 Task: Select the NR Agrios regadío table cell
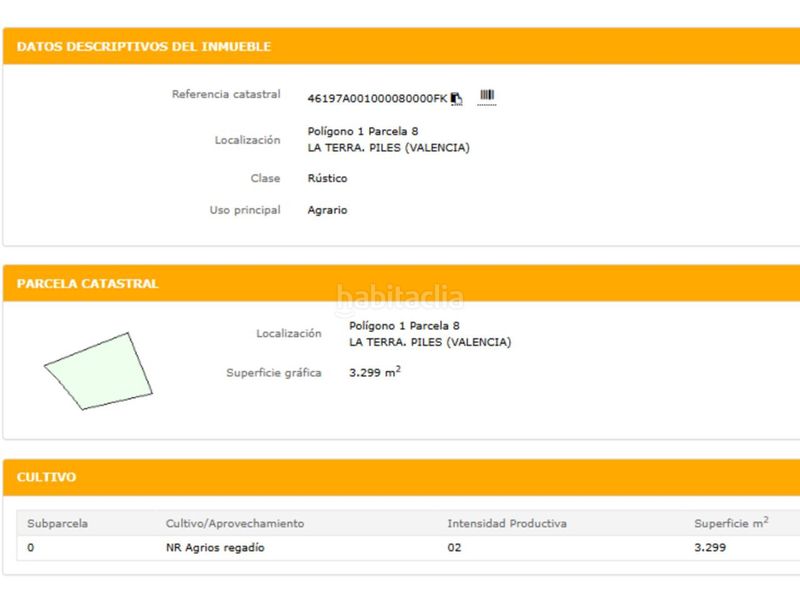pyautogui.click(x=215, y=548)
